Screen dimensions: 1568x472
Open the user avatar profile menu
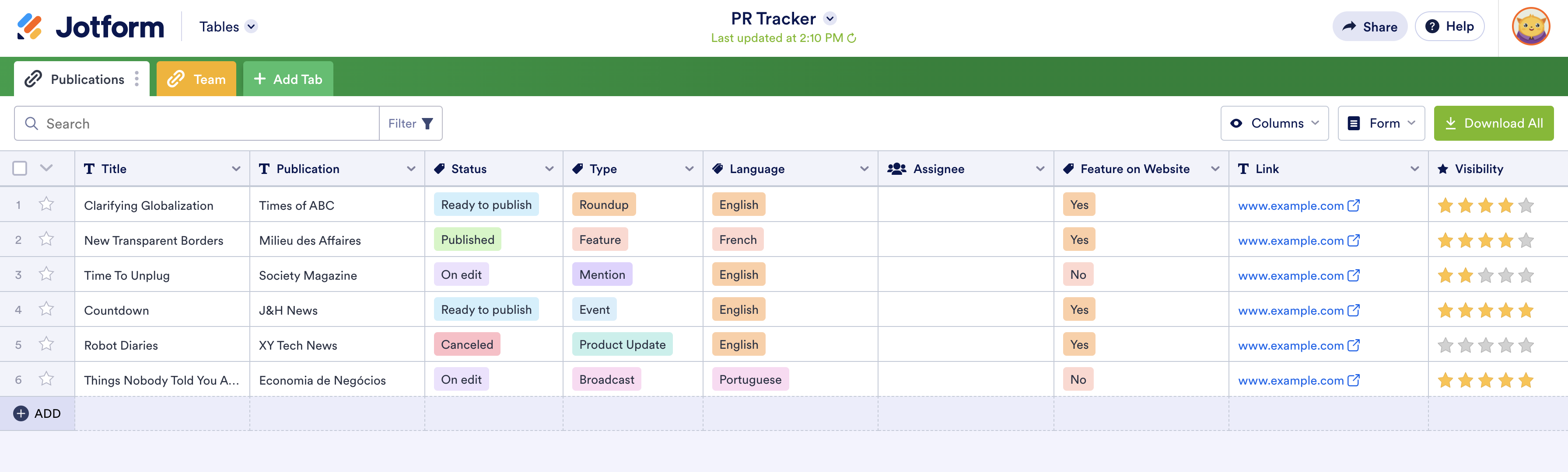coord(1530,27)
